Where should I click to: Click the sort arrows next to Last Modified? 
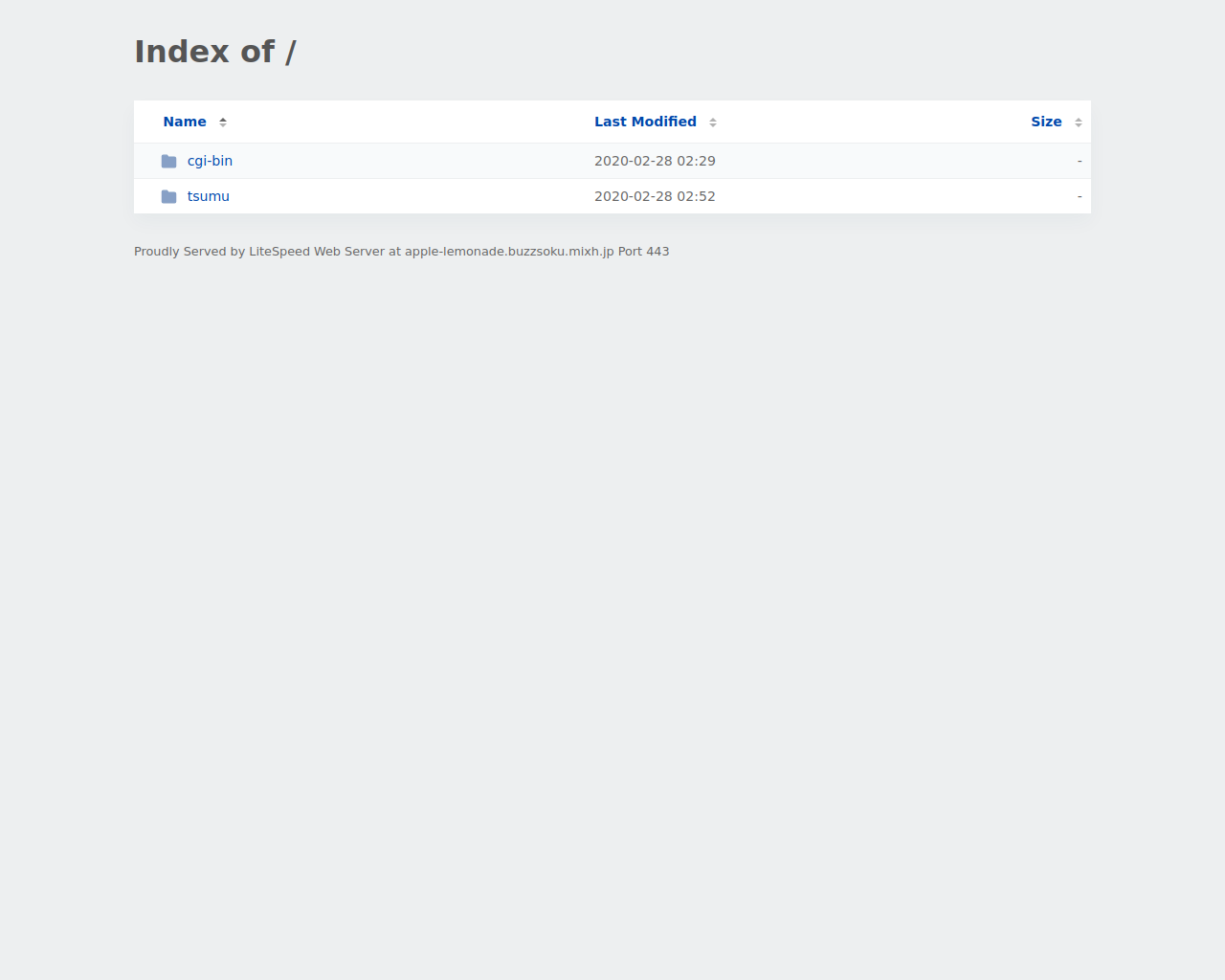click(713, 122)
